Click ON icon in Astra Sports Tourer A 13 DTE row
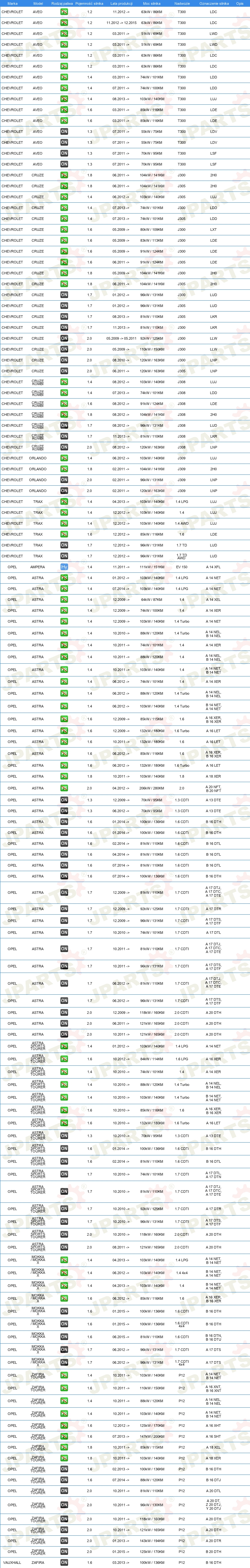The image size is (250, 1568). pyautogui.click(x=64, y=1136)
